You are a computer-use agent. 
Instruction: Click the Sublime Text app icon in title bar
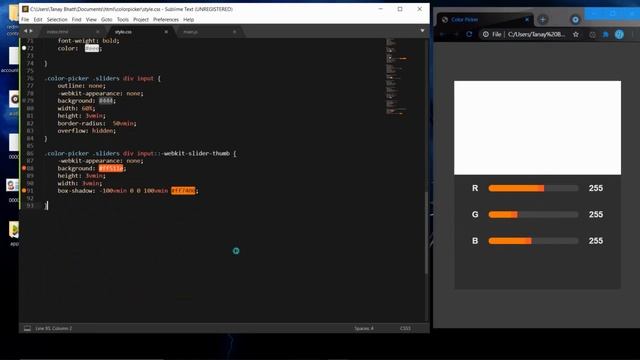[x=25, y=9]
